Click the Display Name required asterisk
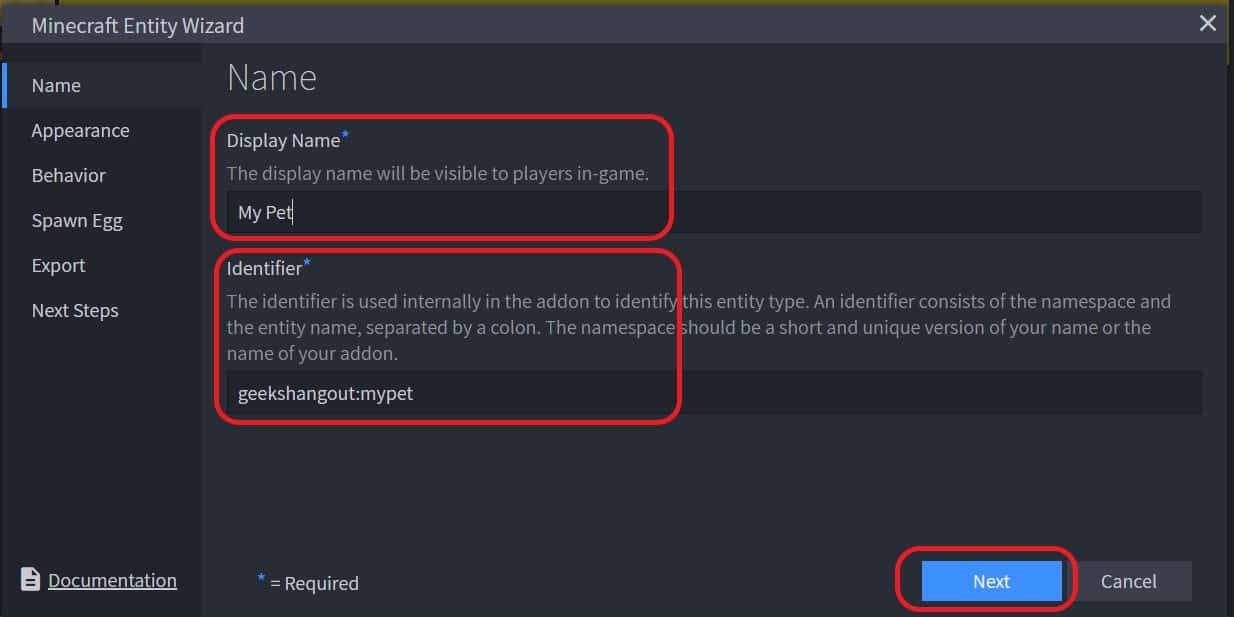The image size is (1234, 617). (x=346, y=133)
